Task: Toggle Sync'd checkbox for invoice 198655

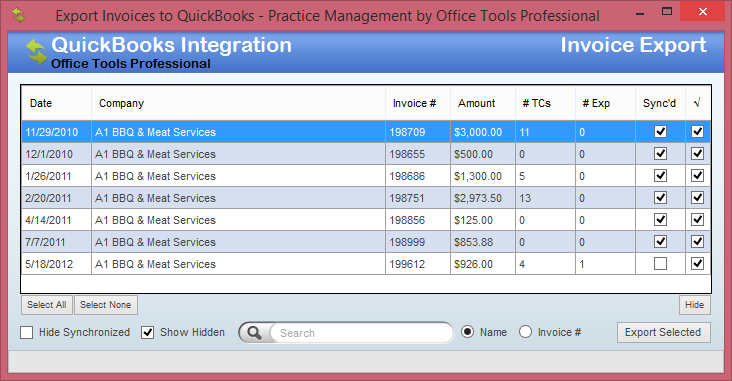Action: (660, 154)
